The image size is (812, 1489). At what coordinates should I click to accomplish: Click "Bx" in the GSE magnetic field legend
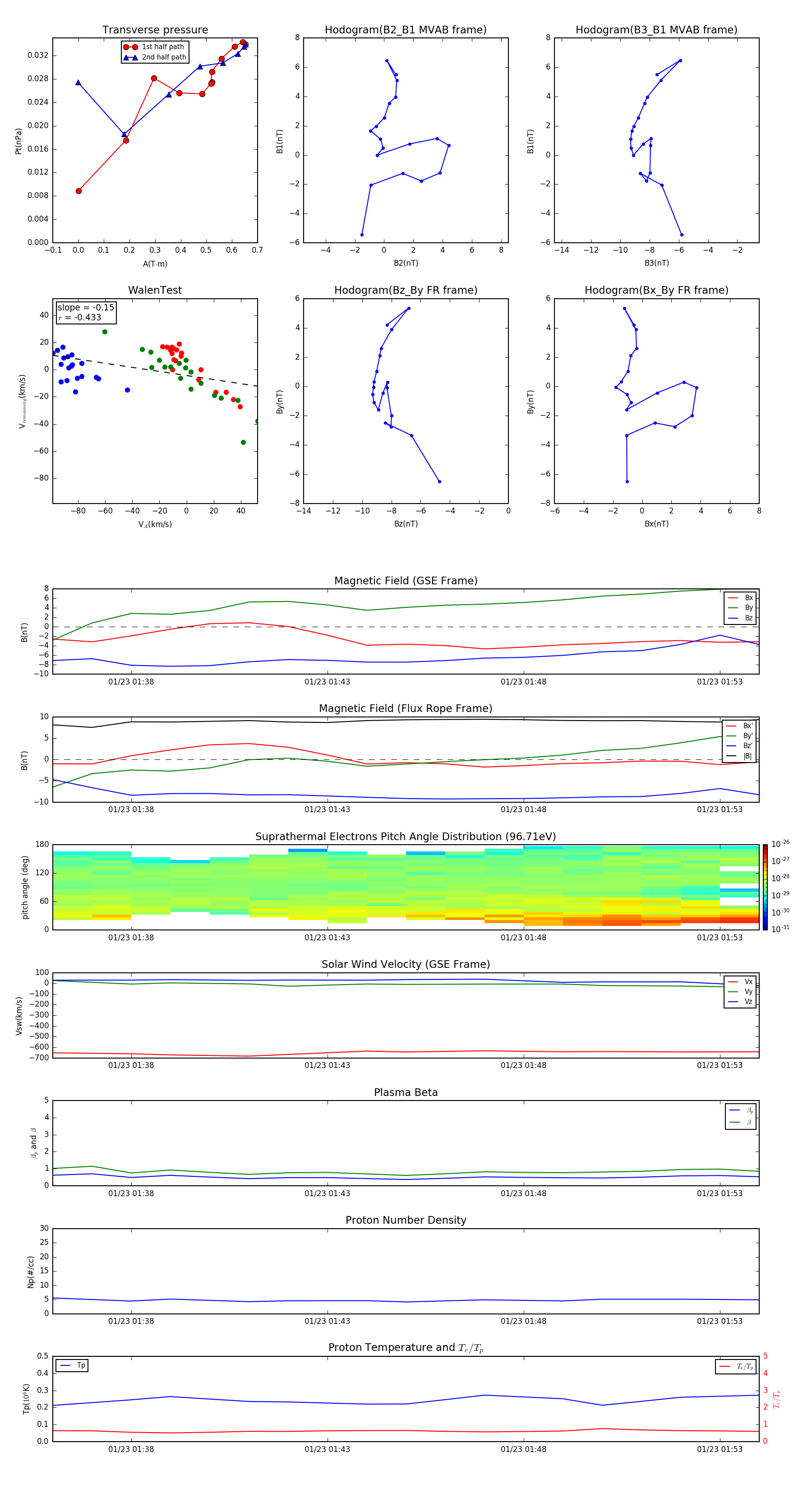point(741,598)
